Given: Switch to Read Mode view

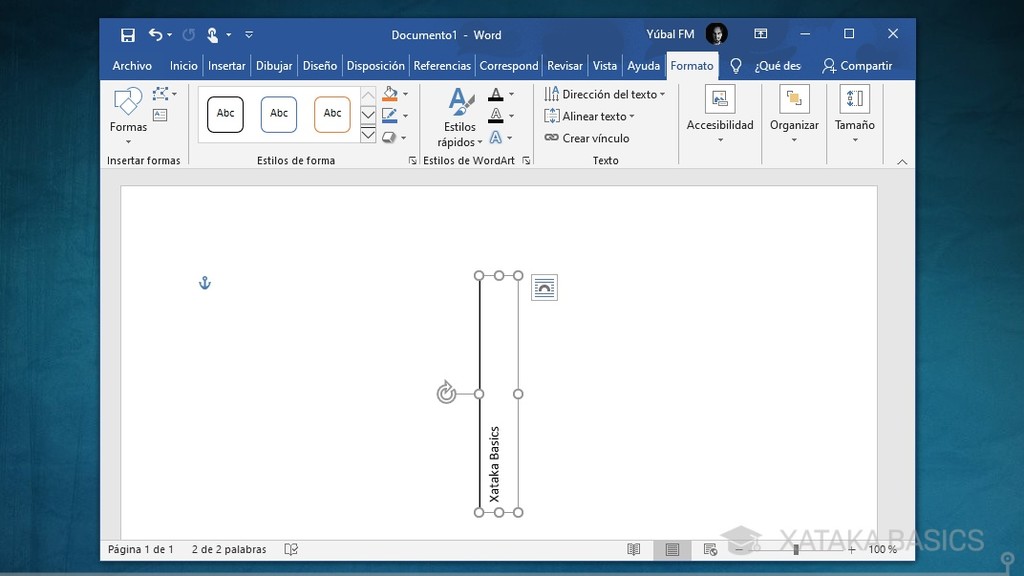Looking at the screenshot, I should click(633, 549).
